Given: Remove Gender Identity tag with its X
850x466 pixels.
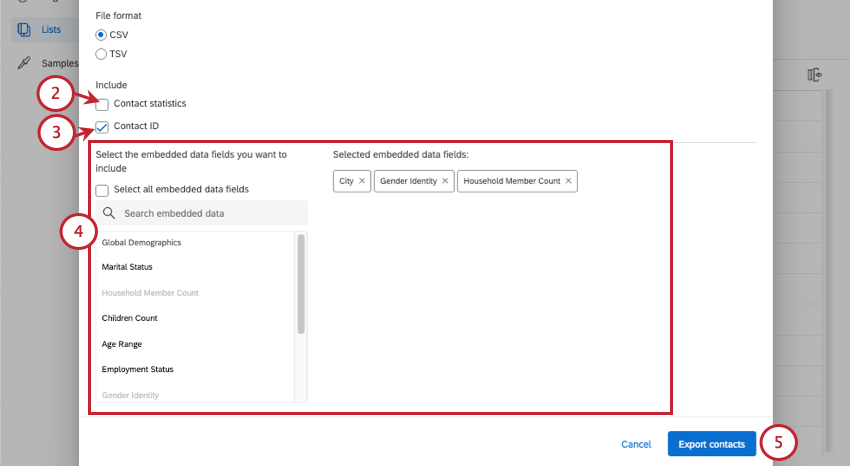Looking at the screenshot, I should 446,181.
